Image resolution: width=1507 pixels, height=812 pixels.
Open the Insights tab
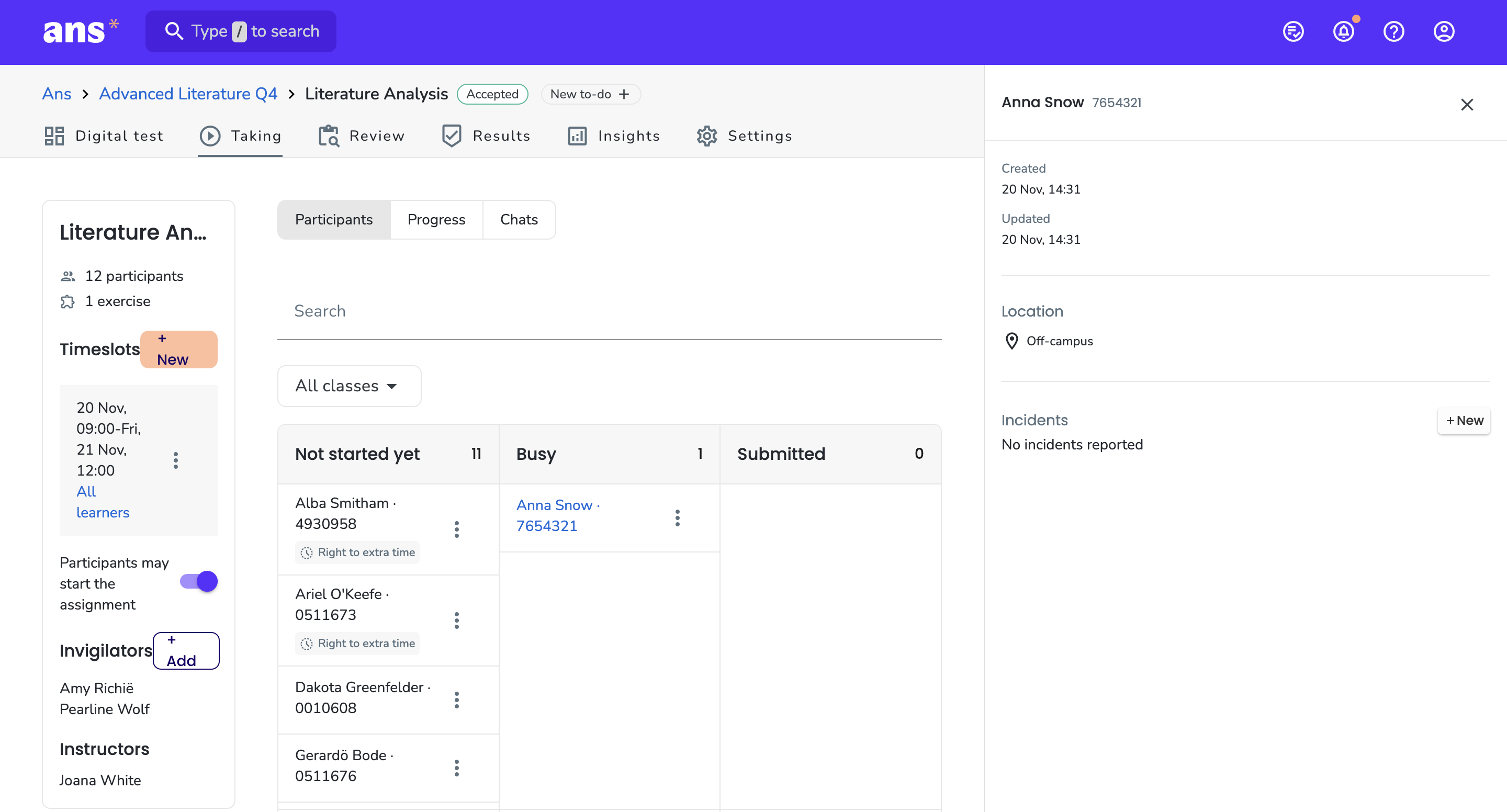coord(614,136)
